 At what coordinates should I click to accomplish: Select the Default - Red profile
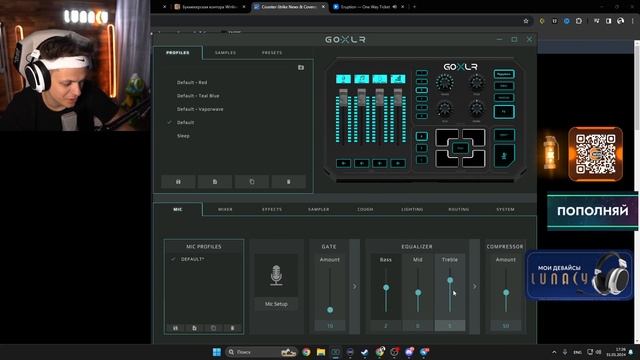(192, 82)
